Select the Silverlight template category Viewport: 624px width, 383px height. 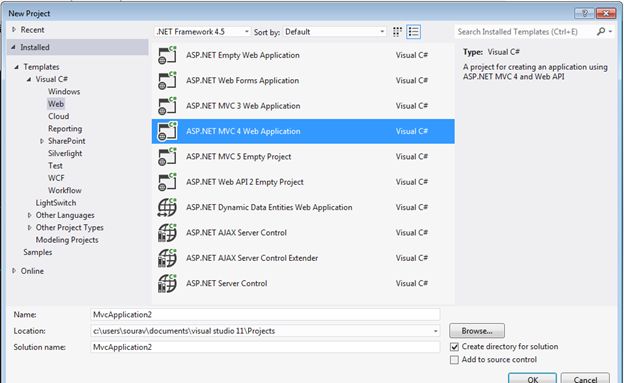(65, 153)
